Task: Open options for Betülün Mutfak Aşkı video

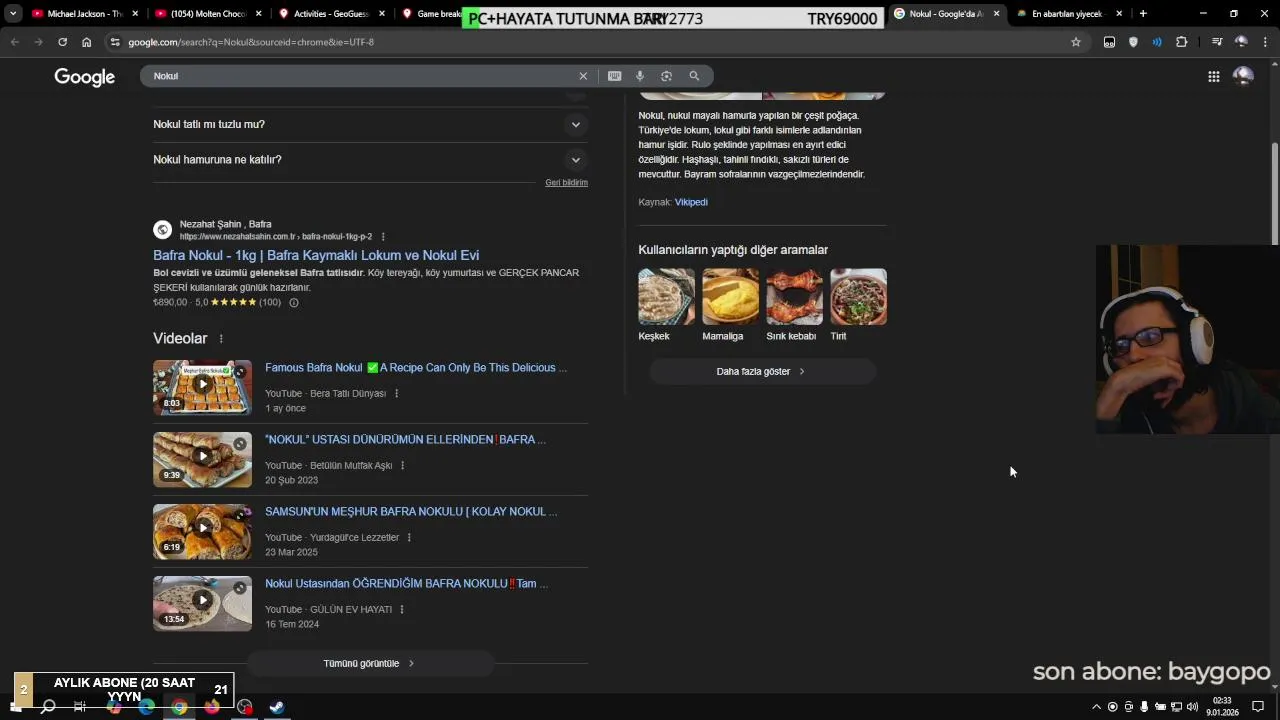Action: [403, 466]
